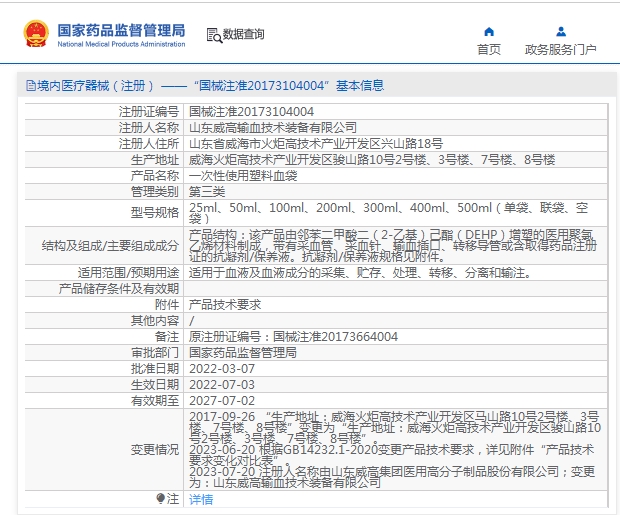Click the lightbulb icon beside 注
This screenshot has width=620, height=515.
click(160, 498)
